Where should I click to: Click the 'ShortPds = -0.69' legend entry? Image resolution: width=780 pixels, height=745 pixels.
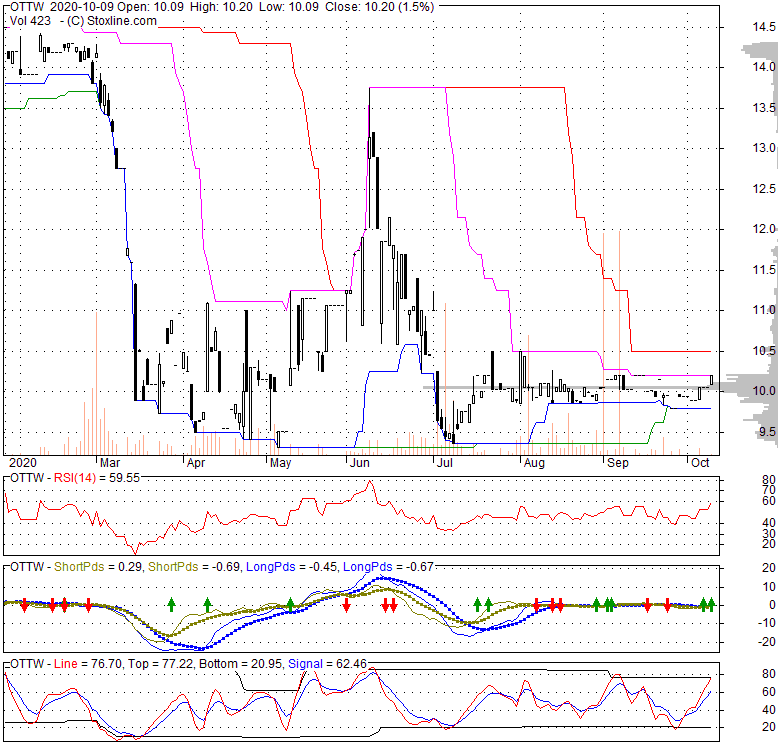(195, 567)
